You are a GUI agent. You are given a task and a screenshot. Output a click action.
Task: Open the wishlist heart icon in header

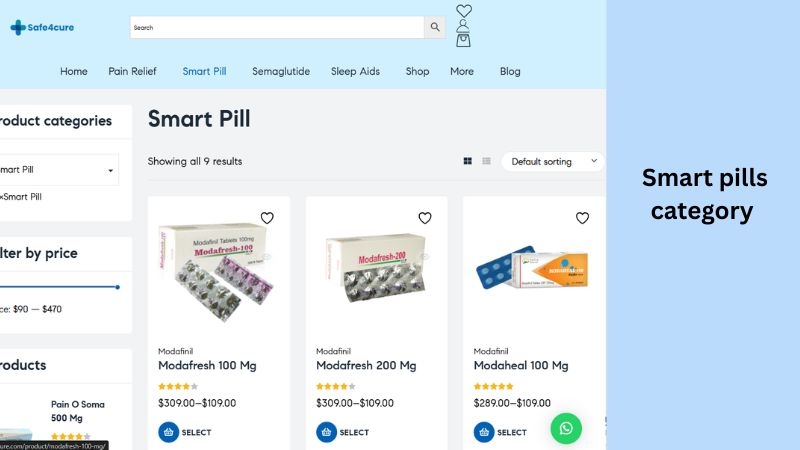pyautogui.click(x=463, y=11)
